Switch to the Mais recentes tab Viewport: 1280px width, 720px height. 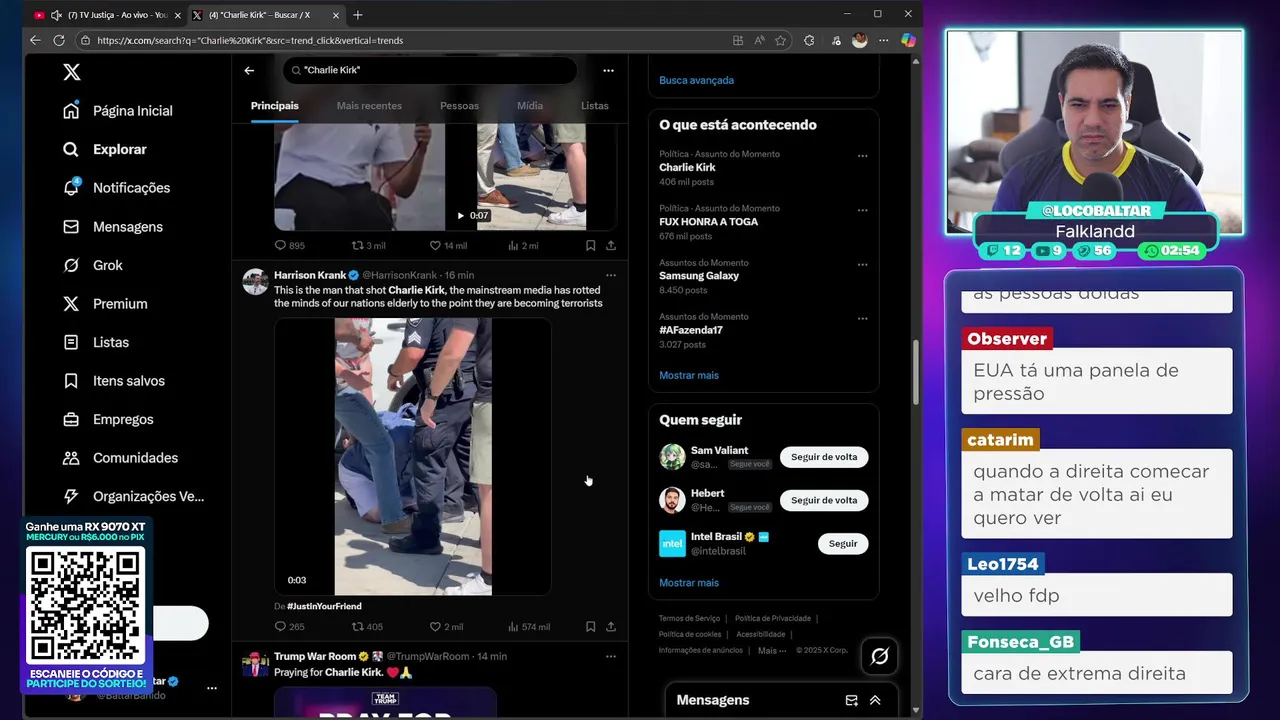click(x=369, y=106)
